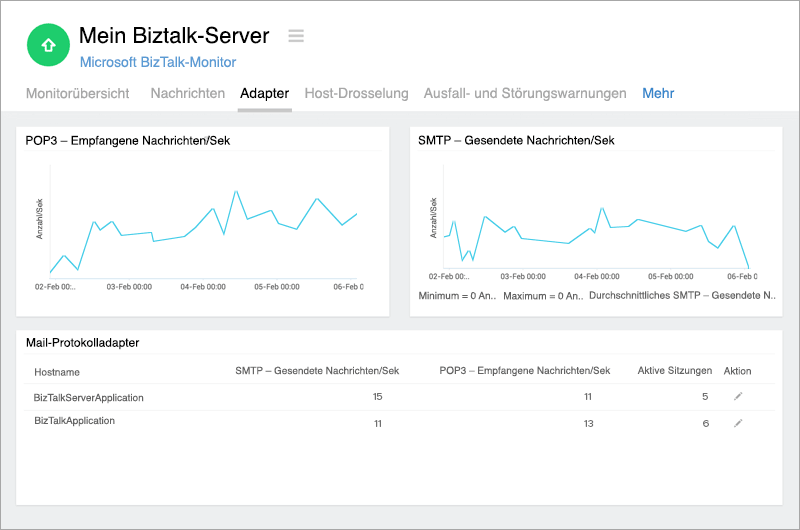The image size is (800, 530).
Task: Click POP3 – Empfangene Nachrichten/Sek column header
Action: coord(524,371)
